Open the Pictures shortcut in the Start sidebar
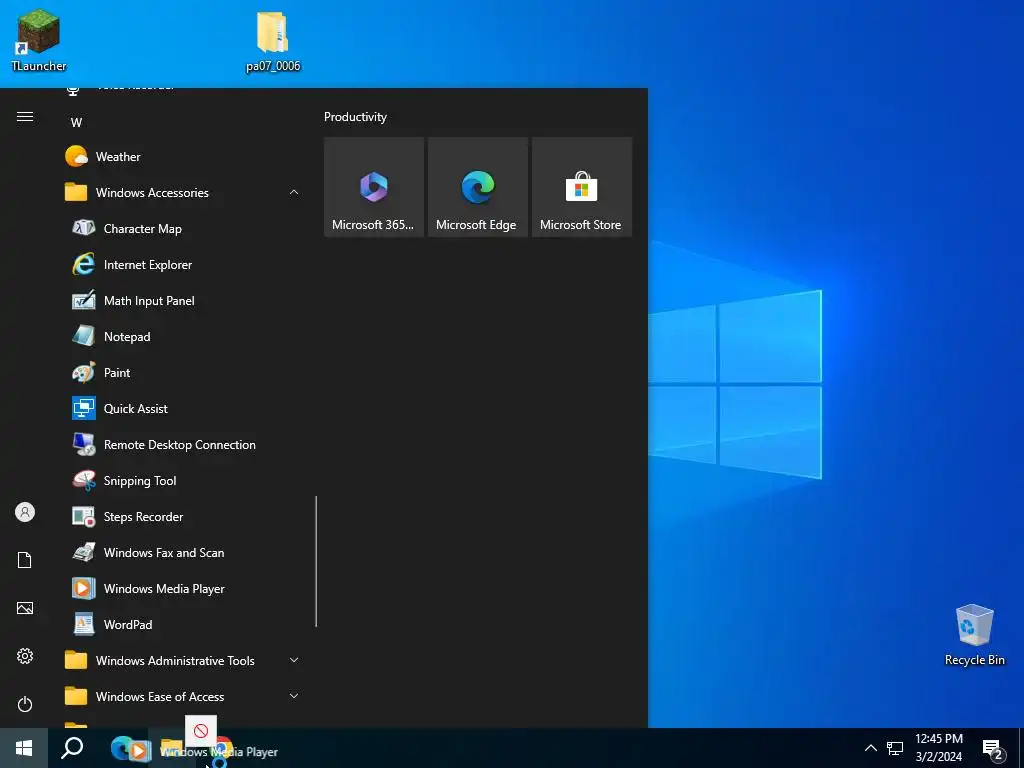Viewport: 1024px width, 768px height. pyautogui.click(x=25, y=608)
